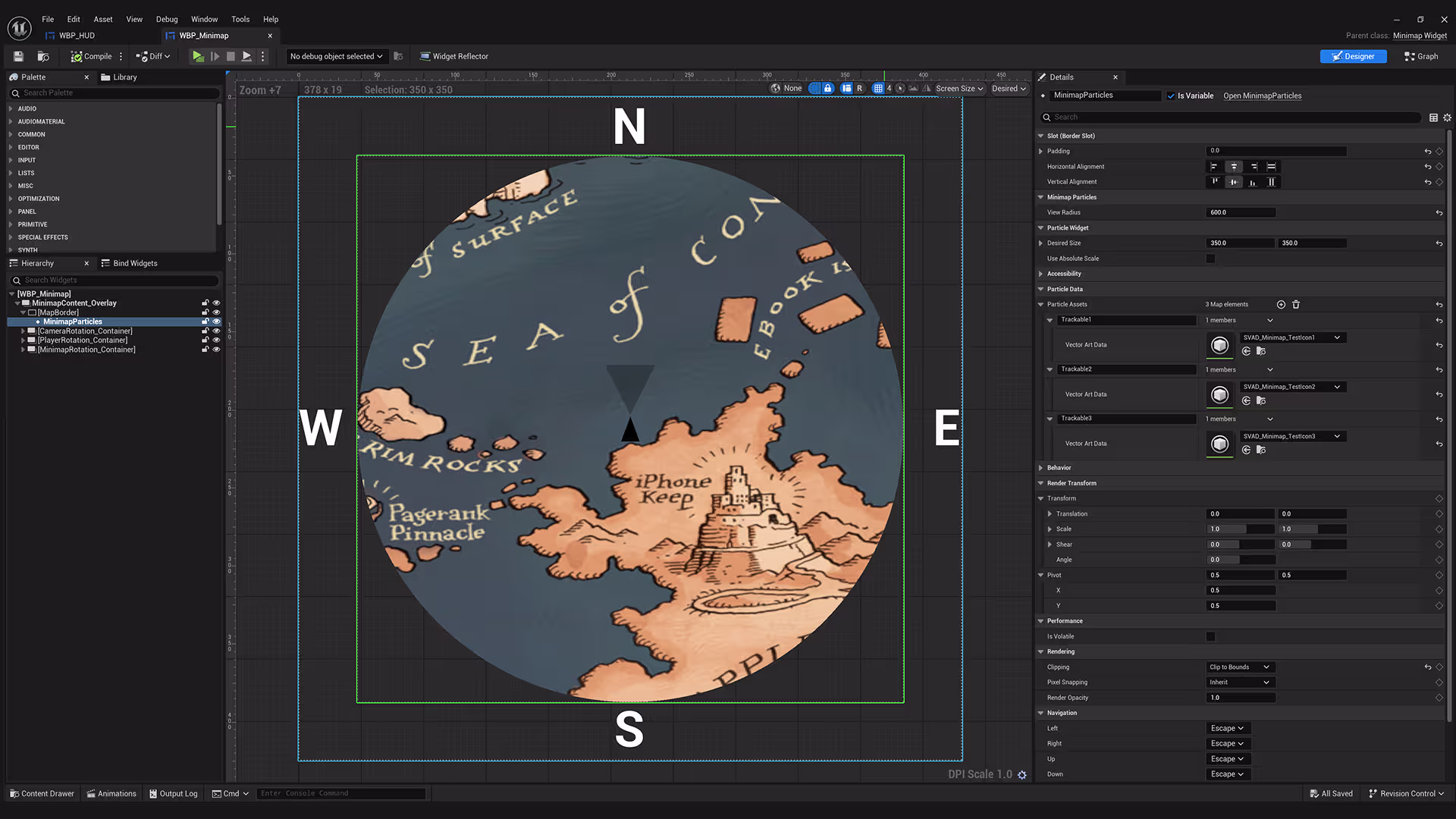Screen dimensions: 1456x819
Task: Expand the COMMON palette category
Action: (x=11, y=134)
